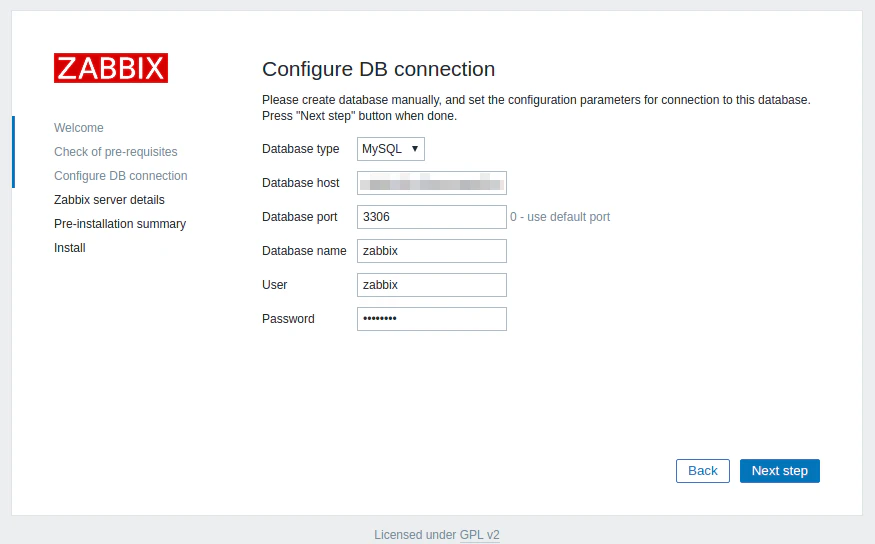Click the Zabbix logo

click(110, 68)
